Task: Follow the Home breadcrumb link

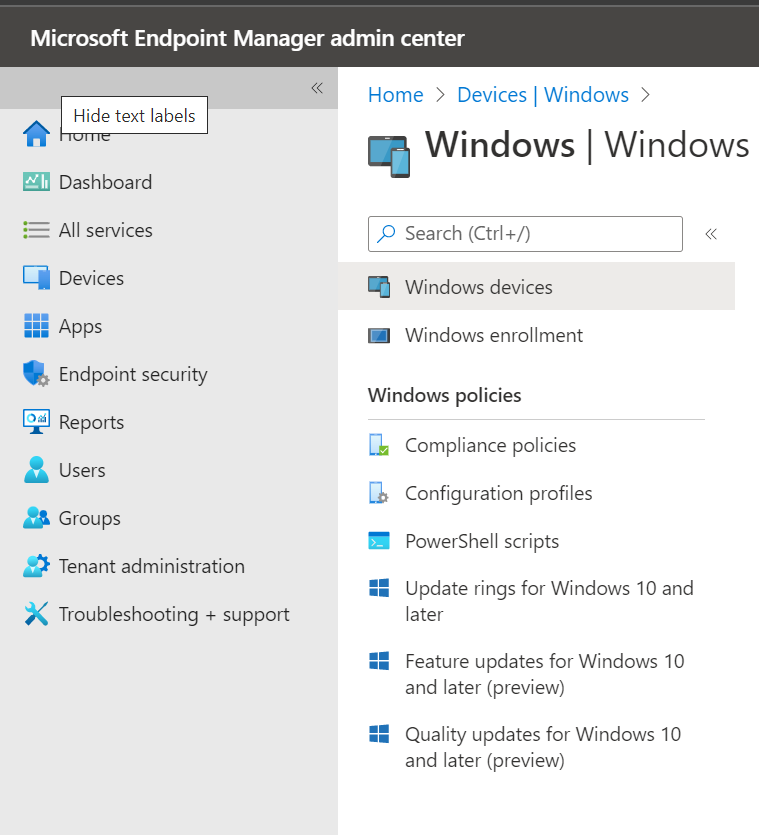Action: tap(396, 95)
